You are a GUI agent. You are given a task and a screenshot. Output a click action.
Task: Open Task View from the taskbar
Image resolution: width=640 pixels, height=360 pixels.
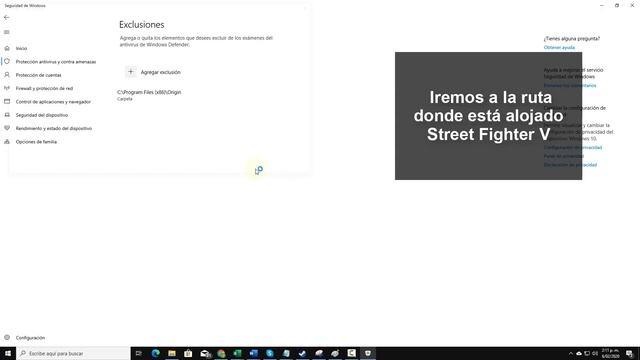tap(138, 353)
